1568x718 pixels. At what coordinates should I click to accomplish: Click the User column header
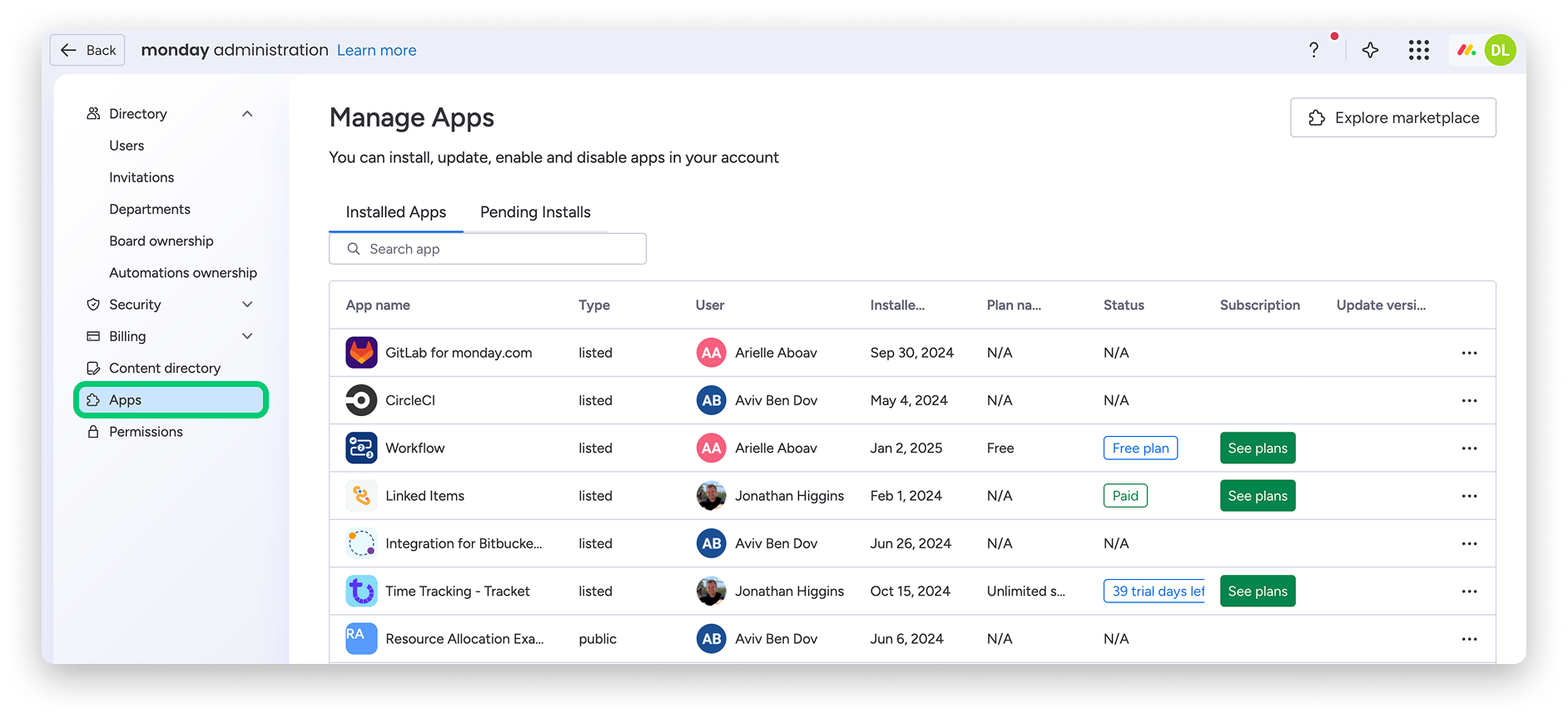point(710,305)
